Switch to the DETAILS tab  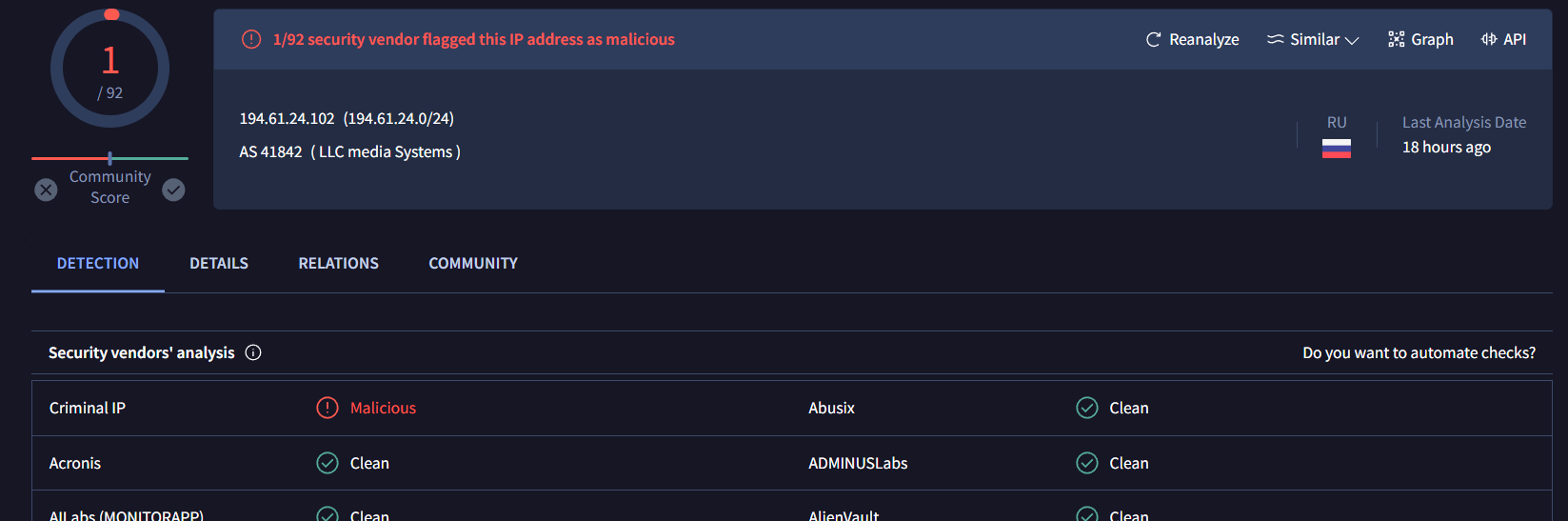click(x=219, y=263)
